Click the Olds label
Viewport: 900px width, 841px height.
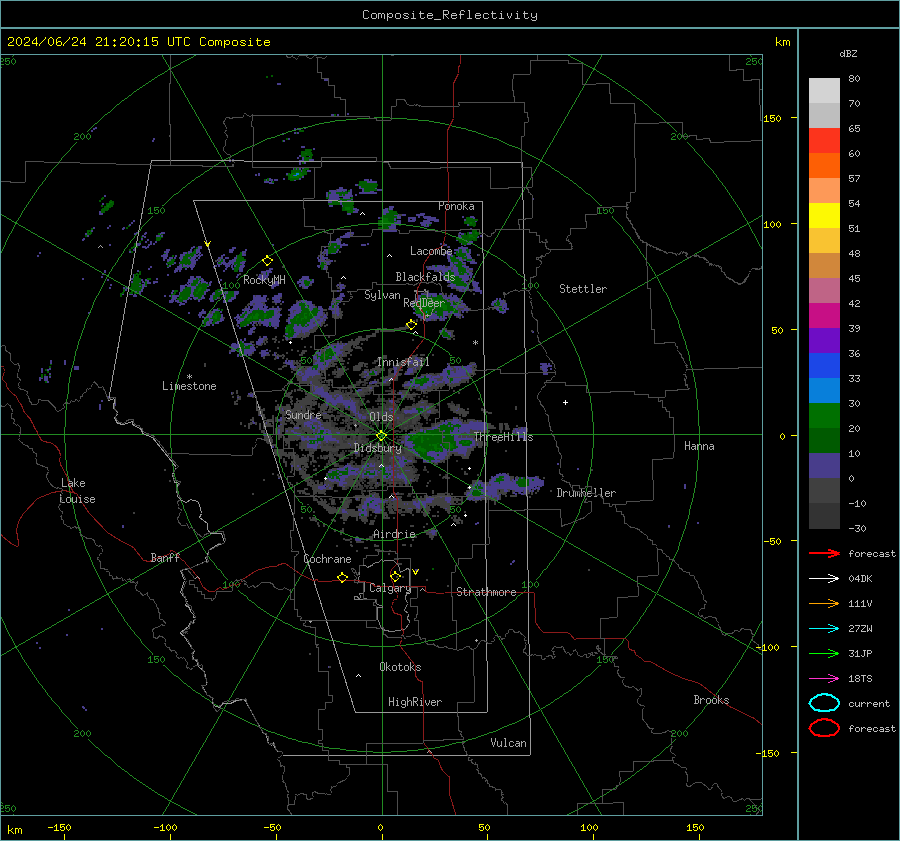click(x=381, y=416)
